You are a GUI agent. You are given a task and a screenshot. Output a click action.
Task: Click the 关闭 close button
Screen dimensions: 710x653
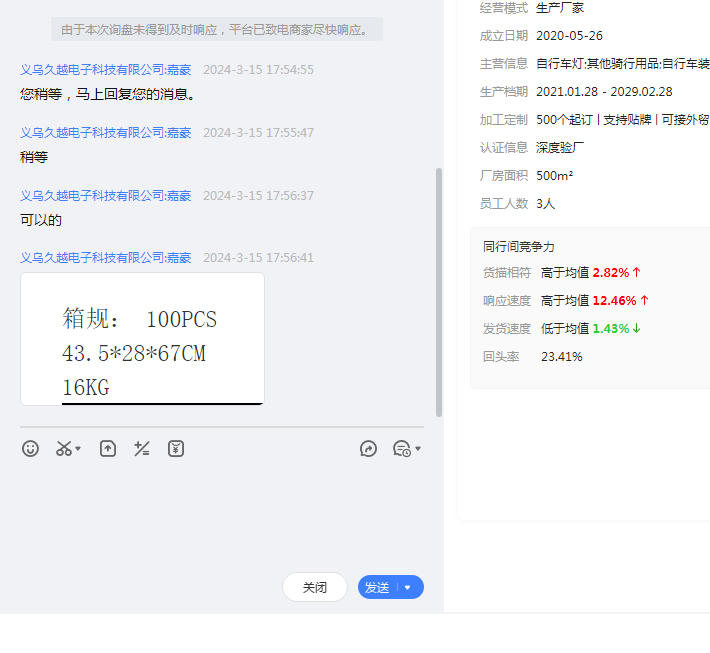tap(314, 587)
